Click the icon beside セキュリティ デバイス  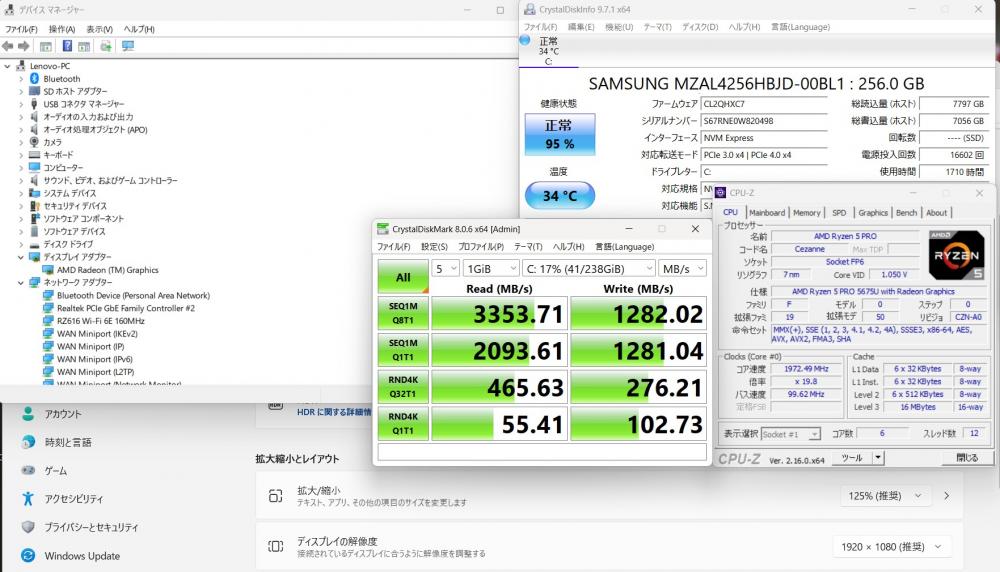point(34,206)
